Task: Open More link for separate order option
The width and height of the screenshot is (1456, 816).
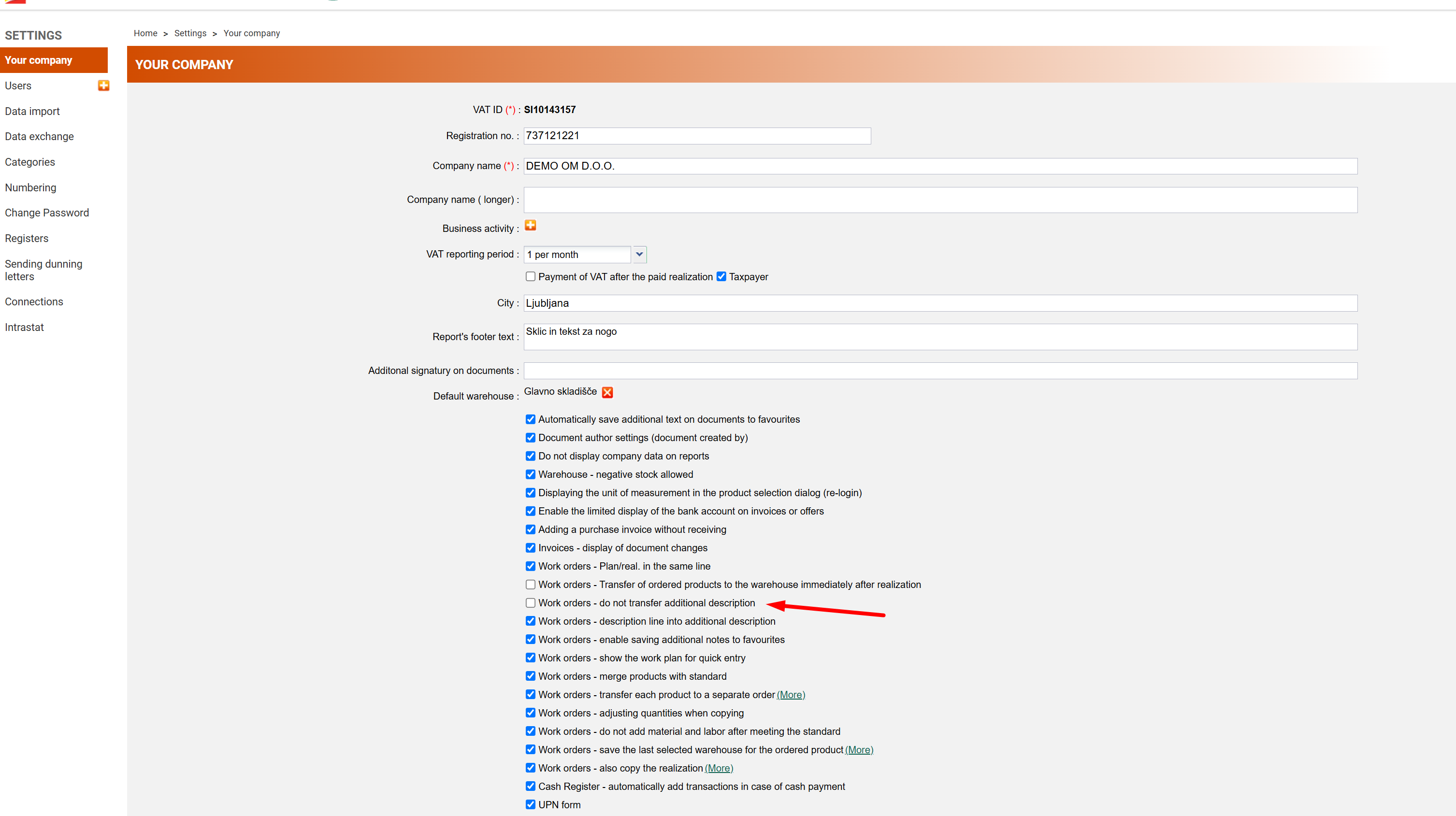Action: coord(791,695)
